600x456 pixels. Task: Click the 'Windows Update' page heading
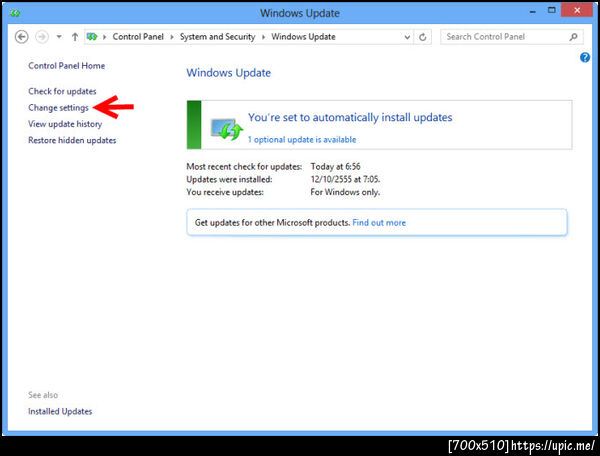(228, 73)
